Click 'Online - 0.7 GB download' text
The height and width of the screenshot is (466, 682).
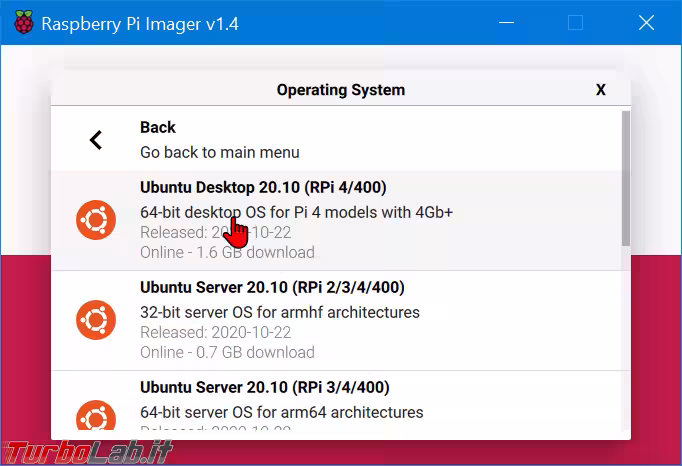[227, 352]
